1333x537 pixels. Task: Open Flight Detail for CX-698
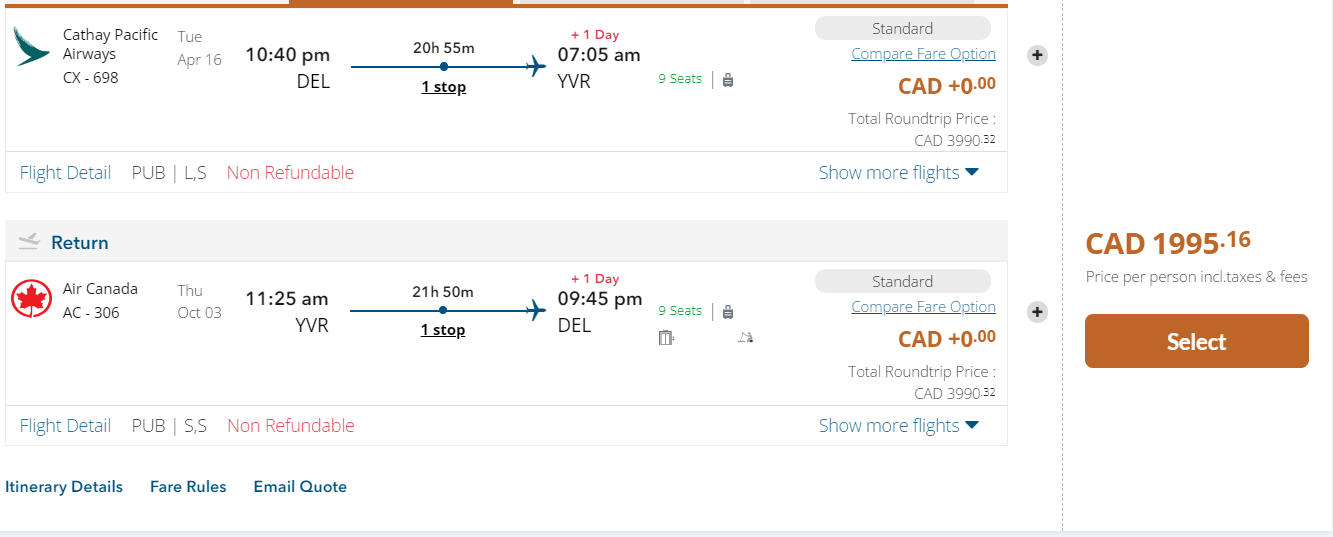pyautogui.click(x=65, y=173)
